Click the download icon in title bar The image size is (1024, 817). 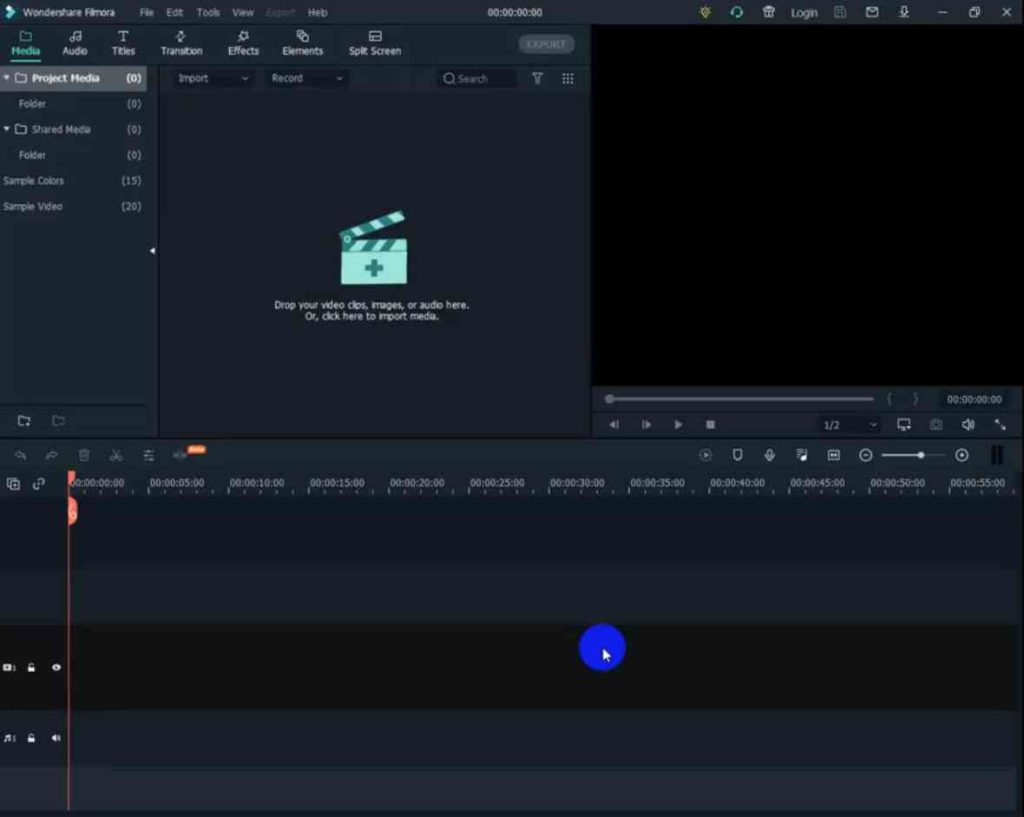(x=904, y=12)
